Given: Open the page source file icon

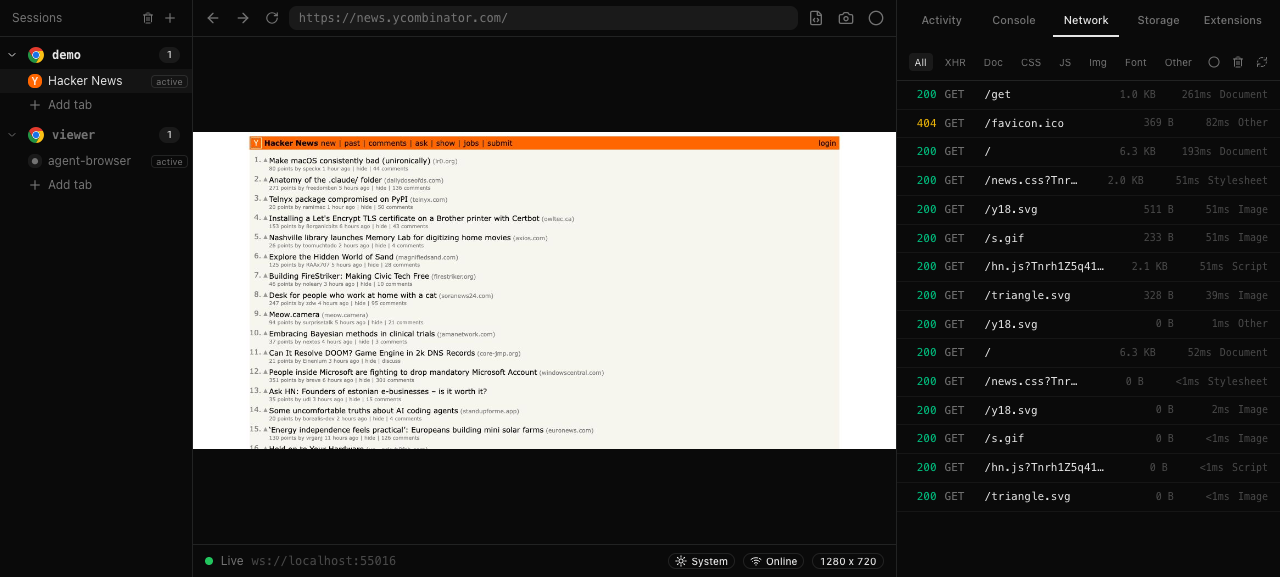Looking at the screenshot, I should pos(816,18).
